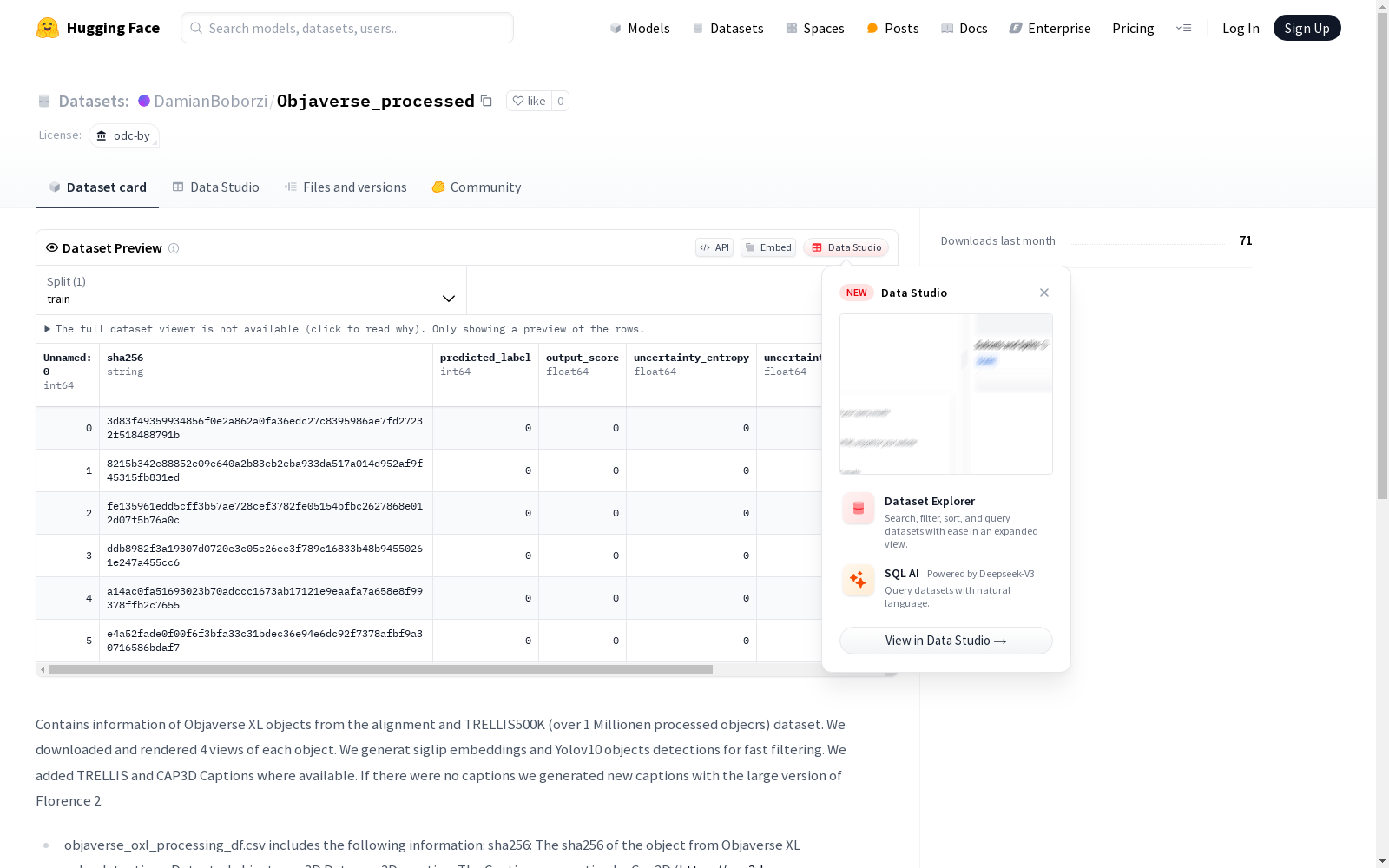Close the Data Studio popup

pyautogui.click(x=1044, y=293)
